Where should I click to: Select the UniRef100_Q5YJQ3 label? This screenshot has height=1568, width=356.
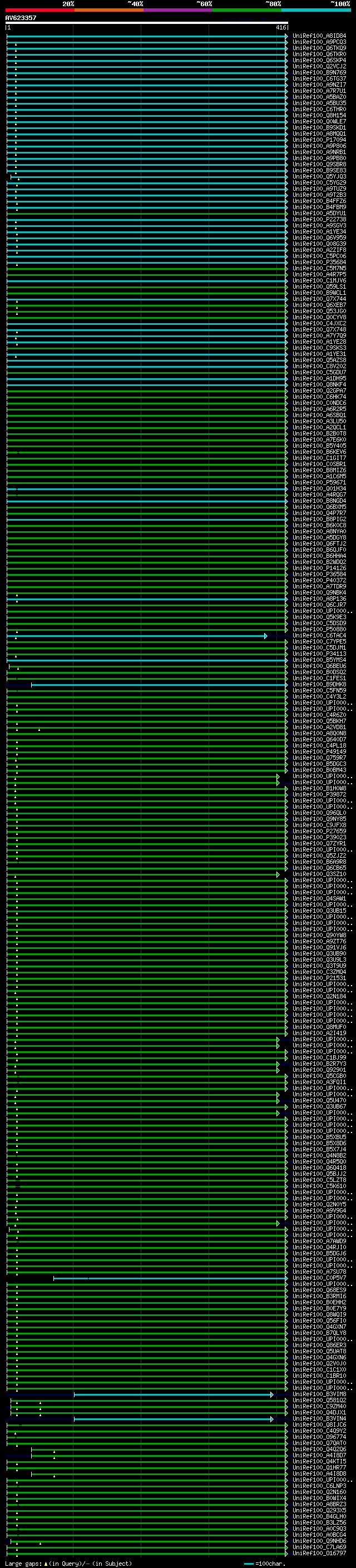(x=319, y=176)
